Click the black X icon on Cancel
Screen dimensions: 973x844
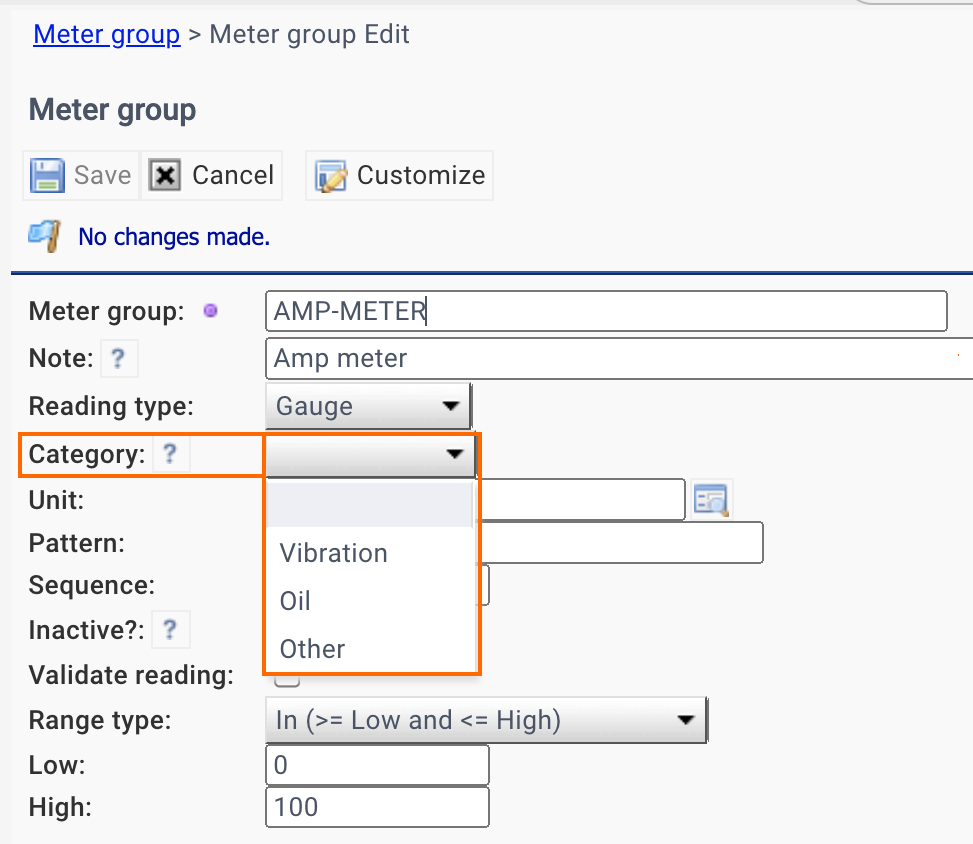164,174
